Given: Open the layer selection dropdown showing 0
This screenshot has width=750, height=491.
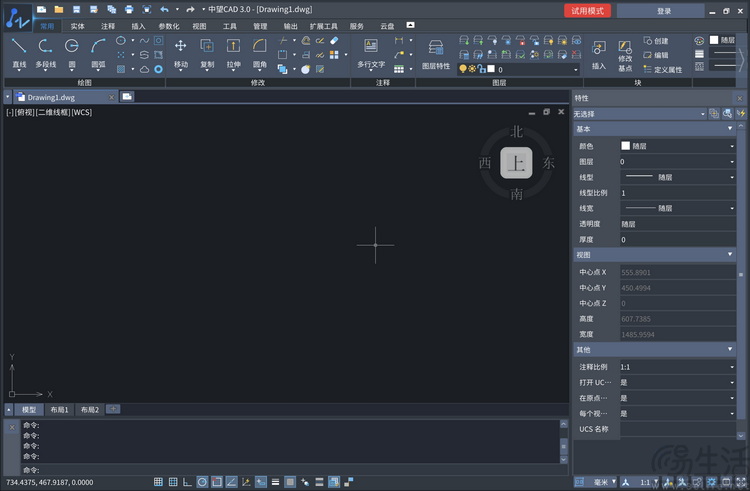Looking at the screenshot, I should (x=535, y=70).
